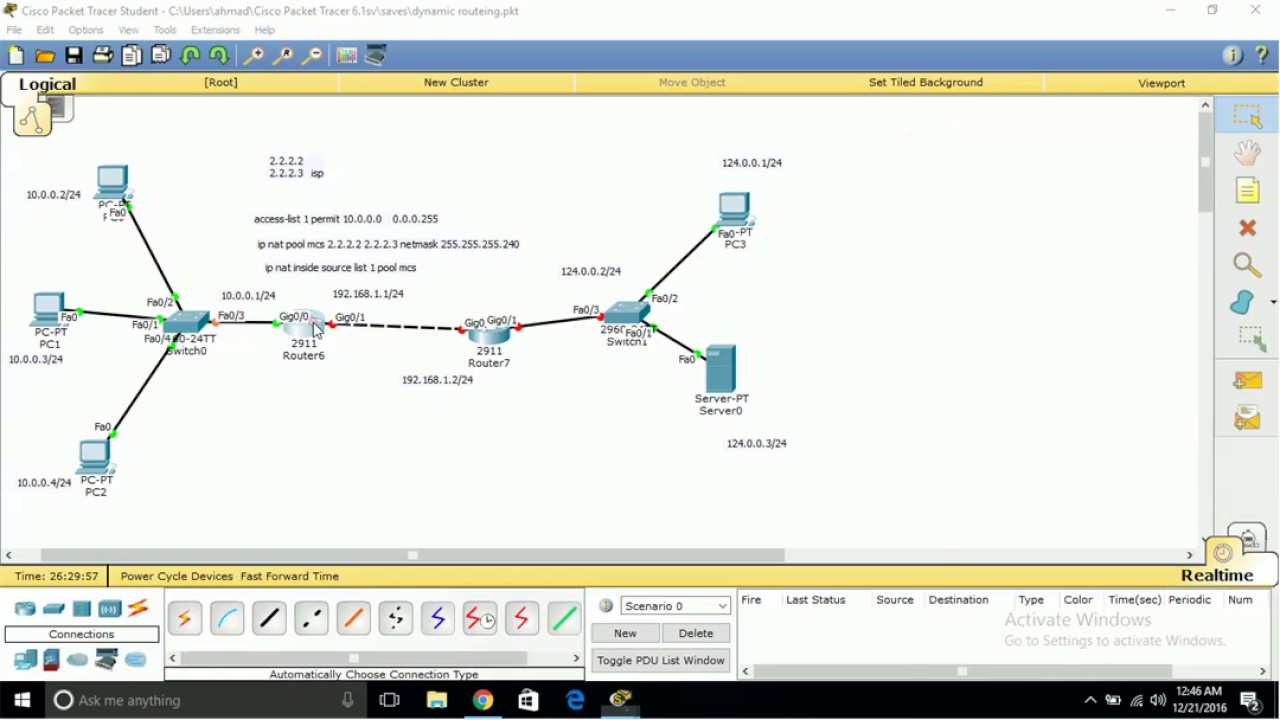
Task: Open the Options menu
Action: tap(86, 30)
